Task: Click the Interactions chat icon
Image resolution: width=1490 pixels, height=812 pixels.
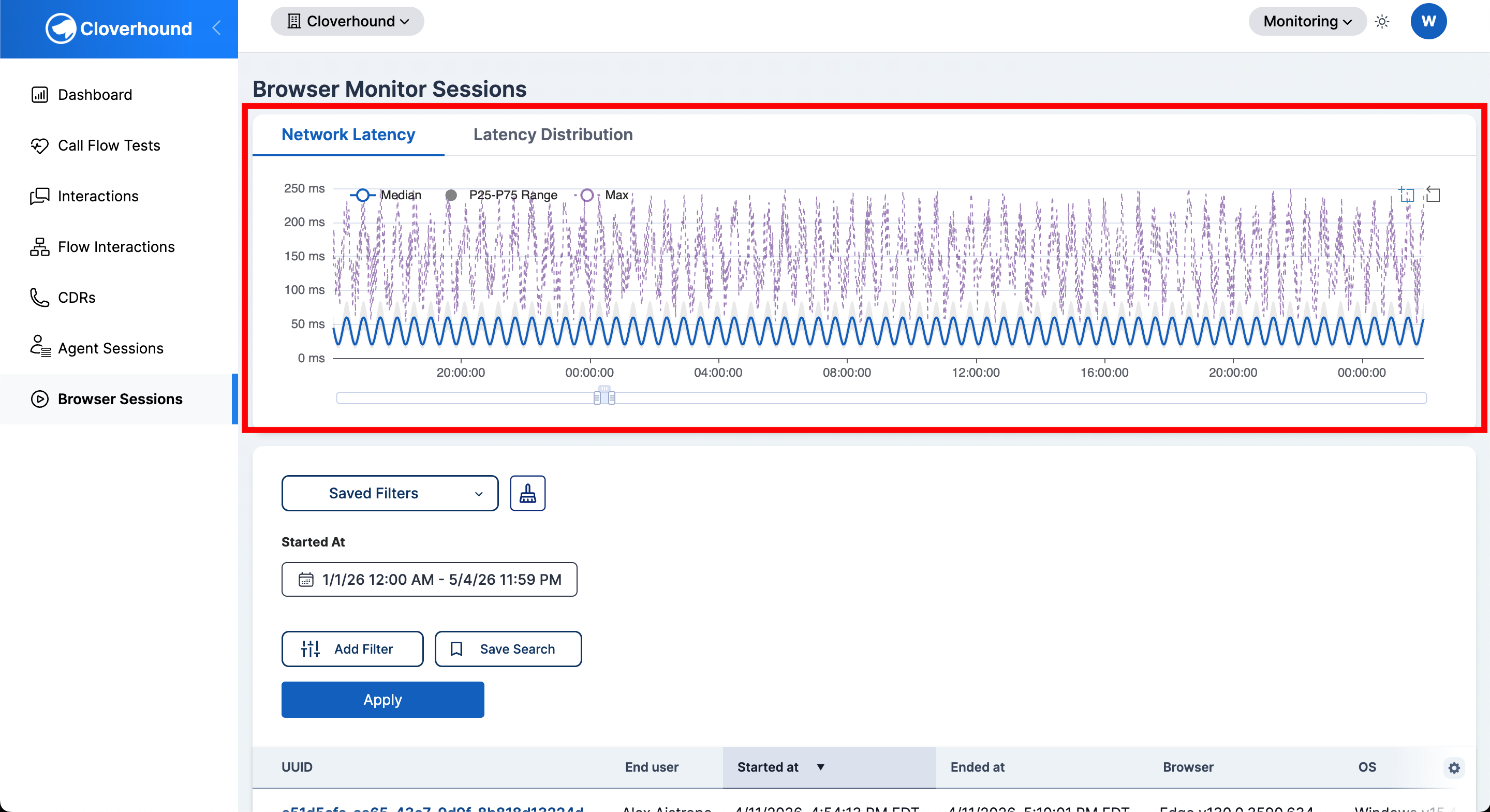Action: [39, 196]
